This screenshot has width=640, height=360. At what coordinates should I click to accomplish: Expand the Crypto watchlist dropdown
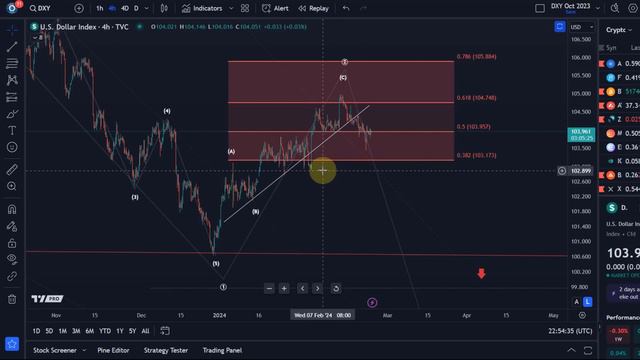[619, 30]
